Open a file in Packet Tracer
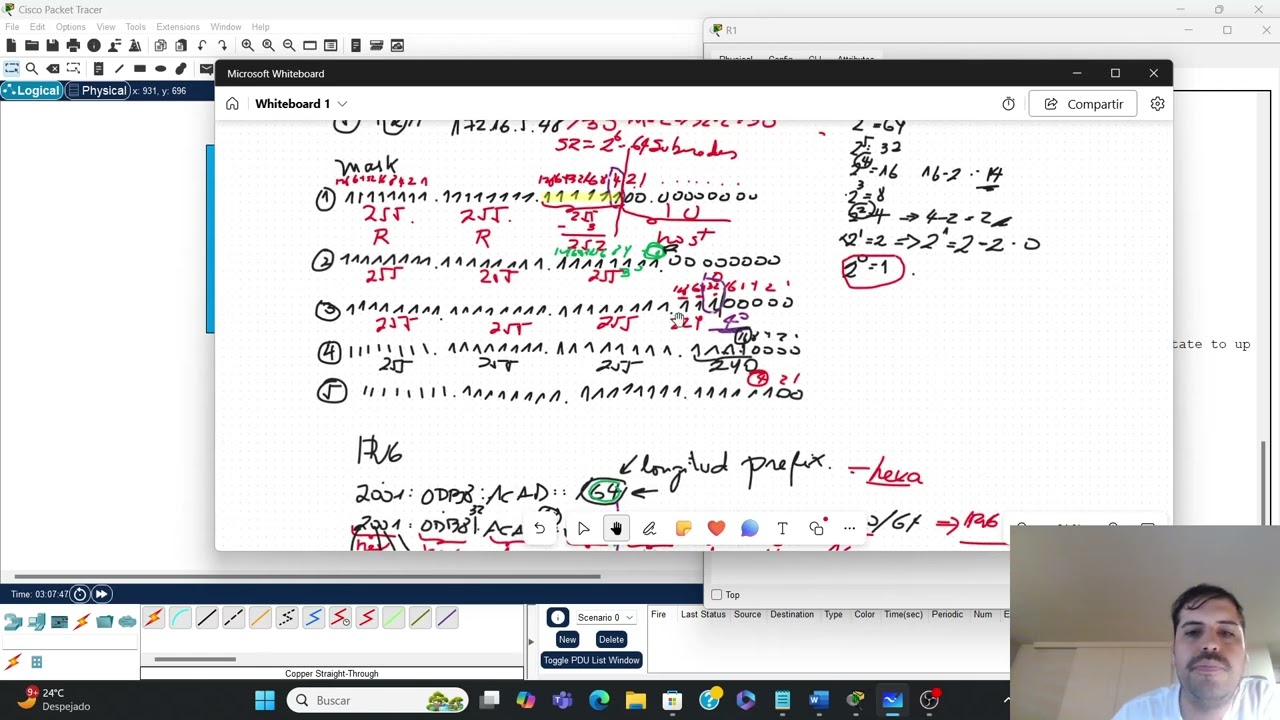The width and height of the screenshot is (1280, 720). [x=31, y=45]
